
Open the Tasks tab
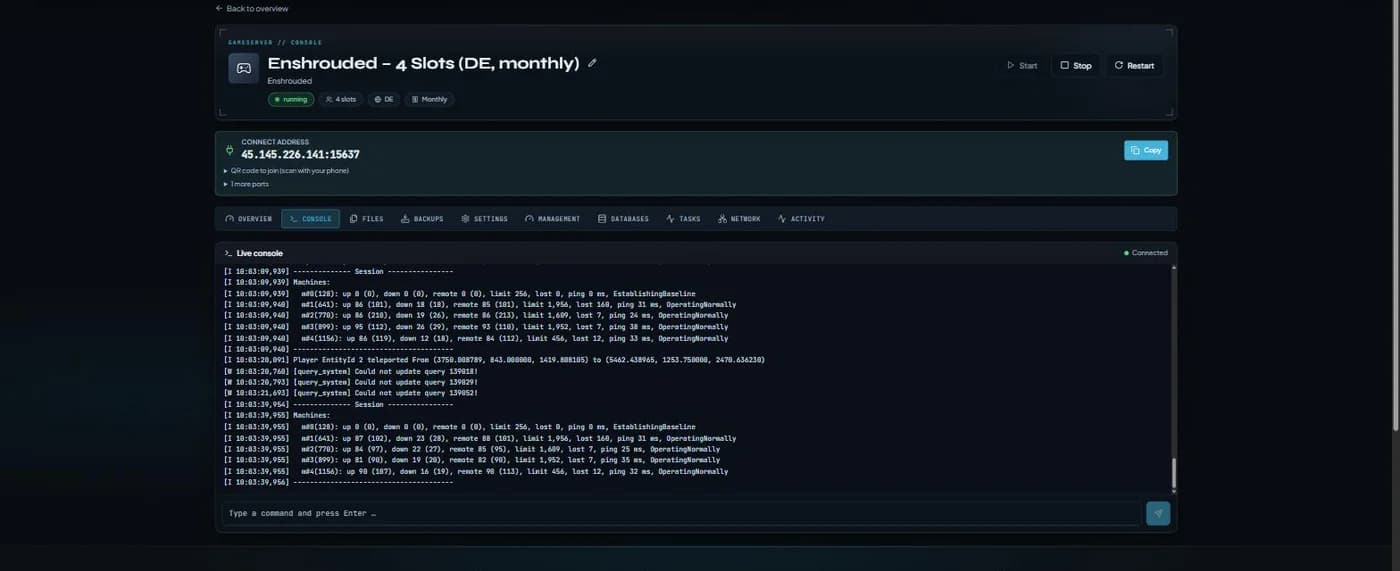[683, 219]
